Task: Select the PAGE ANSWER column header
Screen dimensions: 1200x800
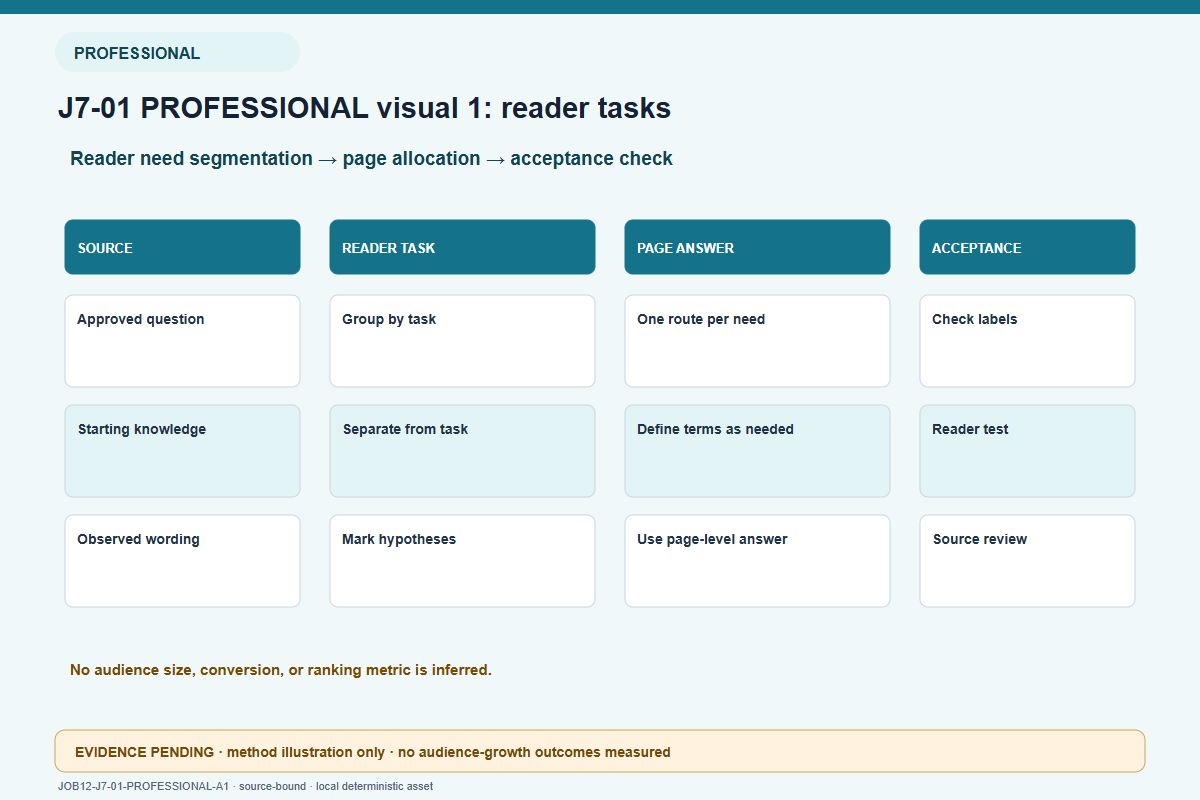Action: [x=757, y=247]
